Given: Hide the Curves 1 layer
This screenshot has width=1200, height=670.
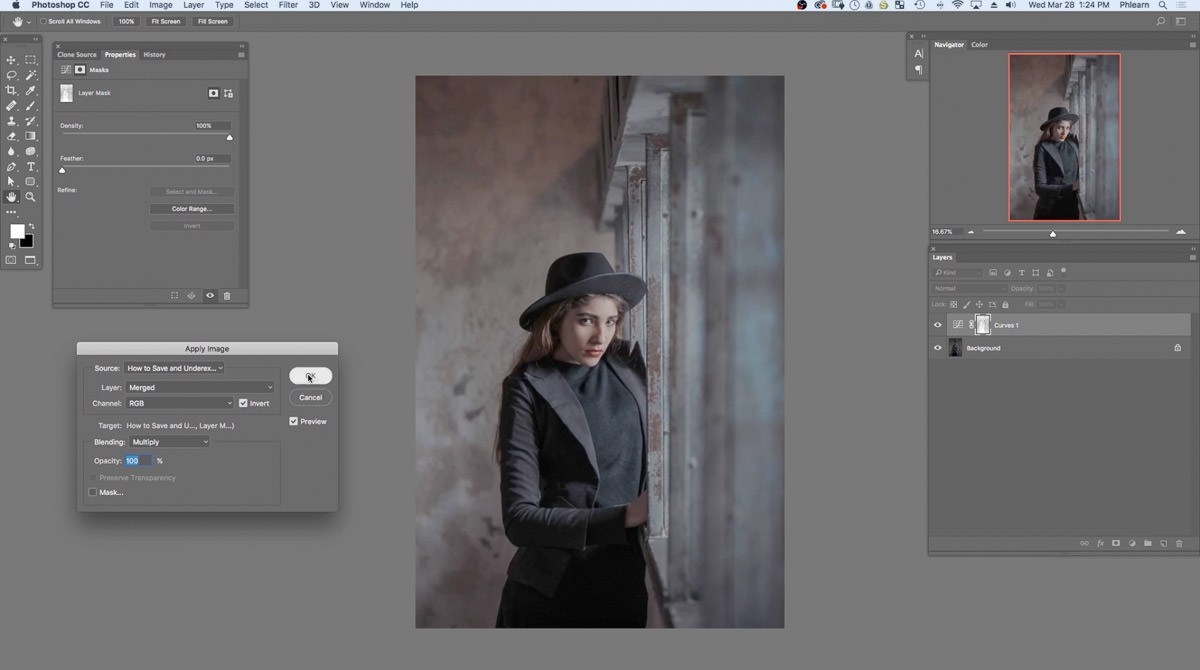Looking at the screenshot, I should [x=937, y=325].
